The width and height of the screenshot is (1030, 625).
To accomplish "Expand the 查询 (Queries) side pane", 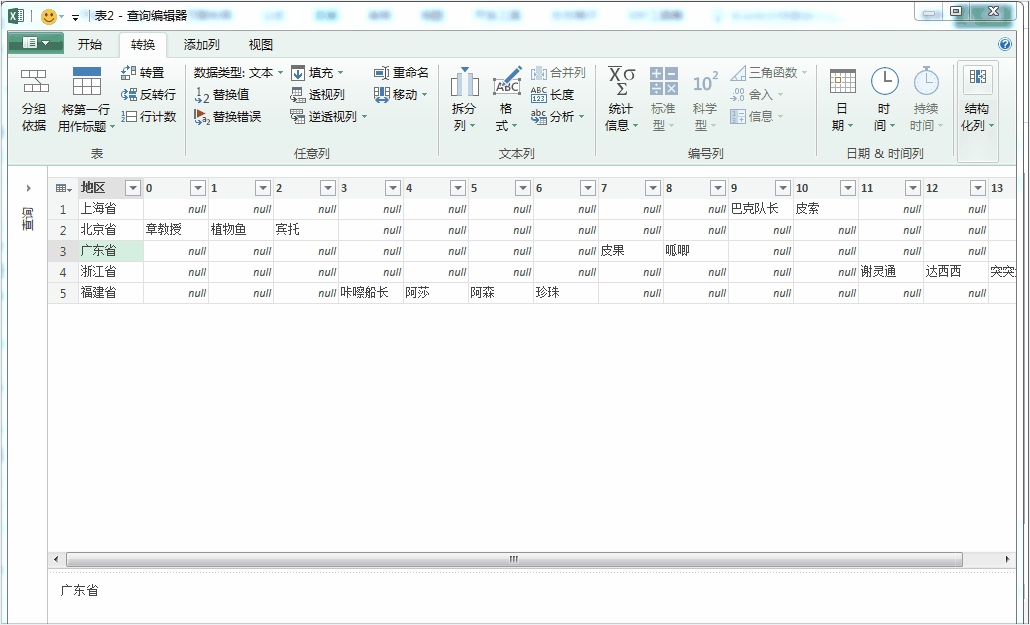I will pyautogui.click(x=28, y=189).
